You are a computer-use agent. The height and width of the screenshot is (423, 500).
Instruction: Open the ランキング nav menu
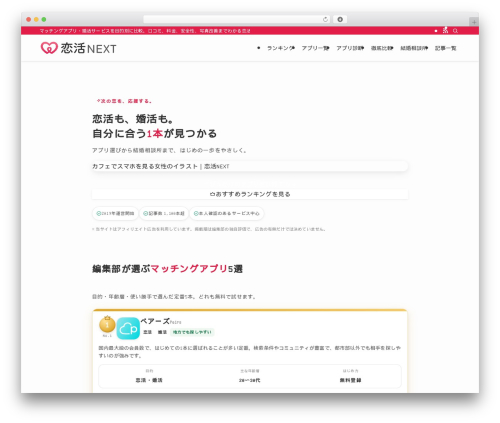point(281,48)
